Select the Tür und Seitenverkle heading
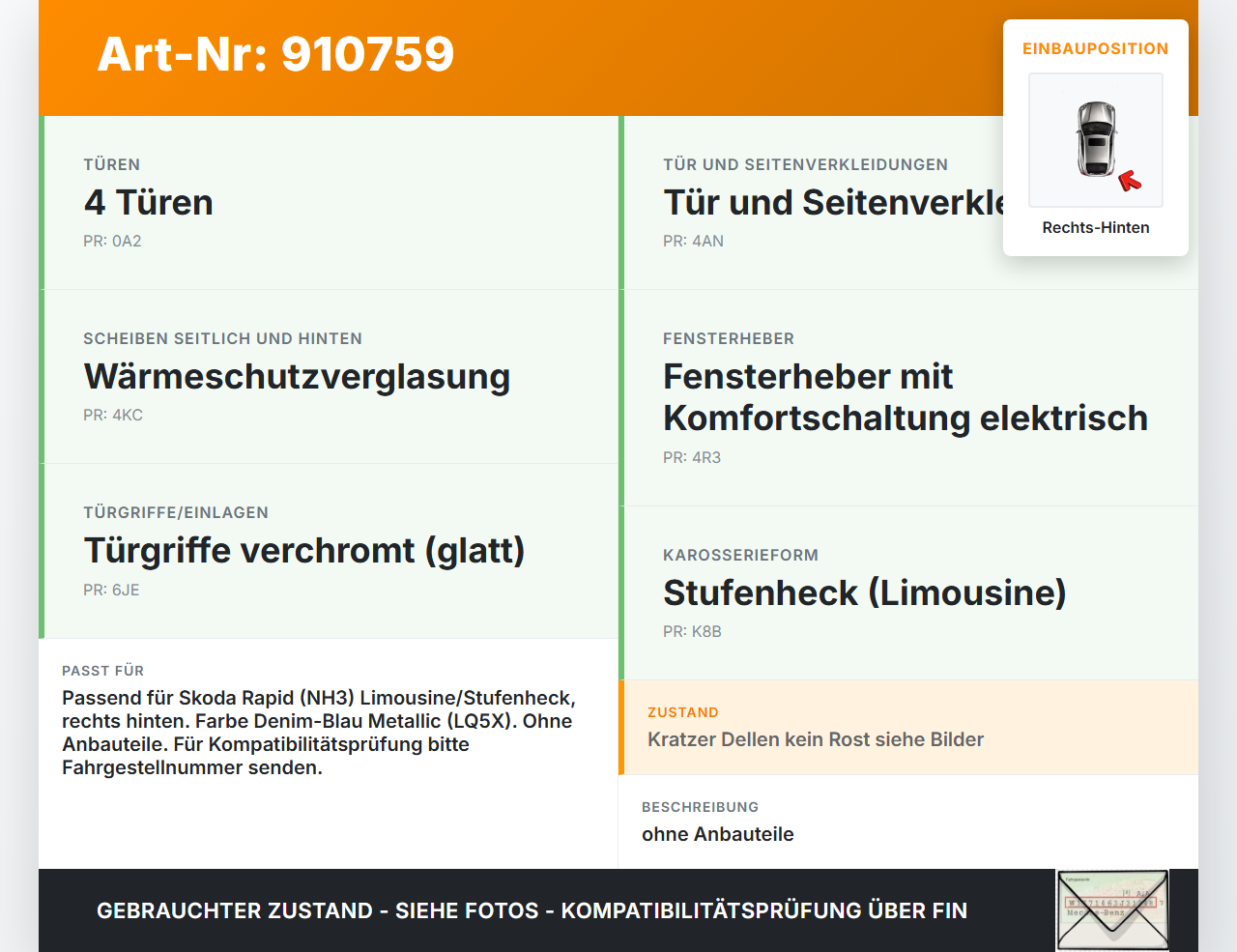Image resolution: width=1237 pixels, height=952 pixels. [835, 202]
